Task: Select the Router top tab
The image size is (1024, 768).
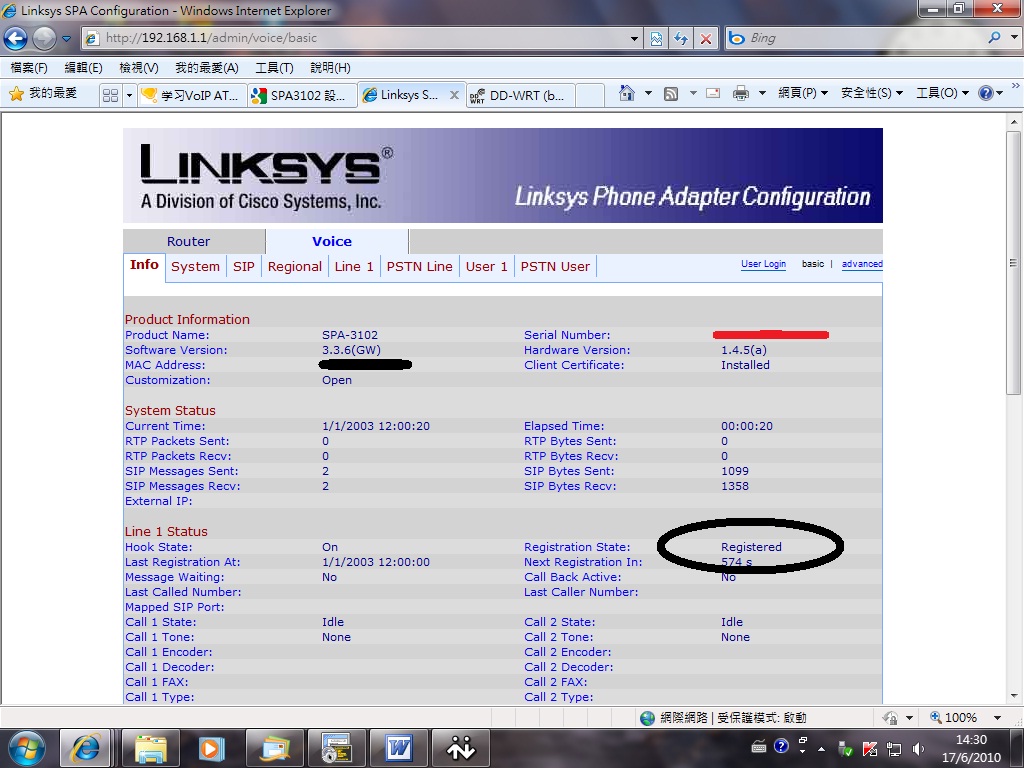Action: click(188, 242)
